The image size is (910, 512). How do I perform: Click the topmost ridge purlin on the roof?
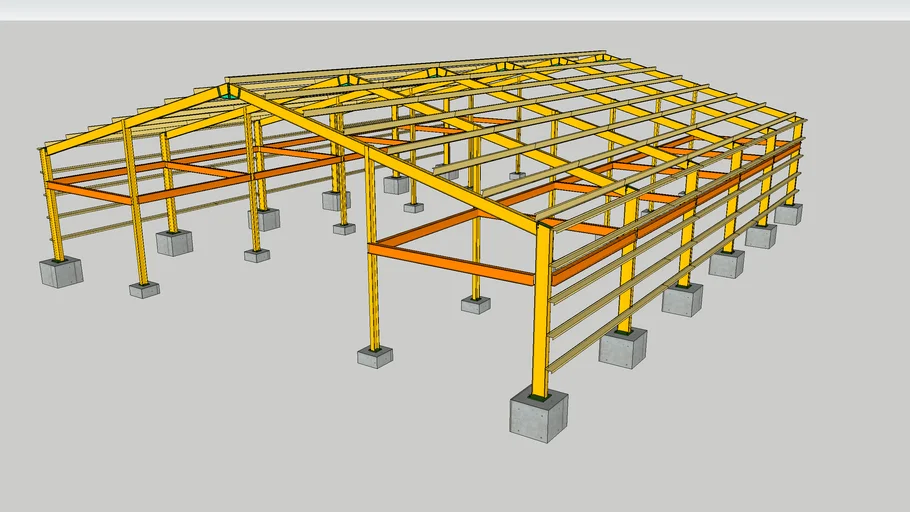tap(420, 65)
